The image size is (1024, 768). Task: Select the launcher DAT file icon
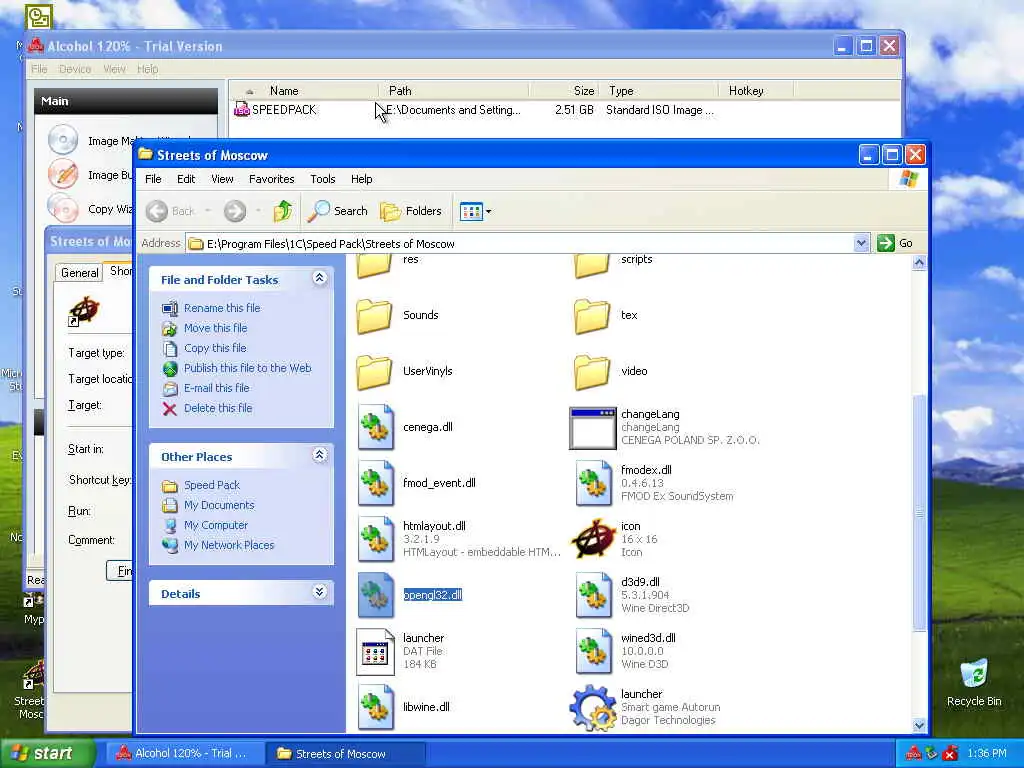coord(376,651)
